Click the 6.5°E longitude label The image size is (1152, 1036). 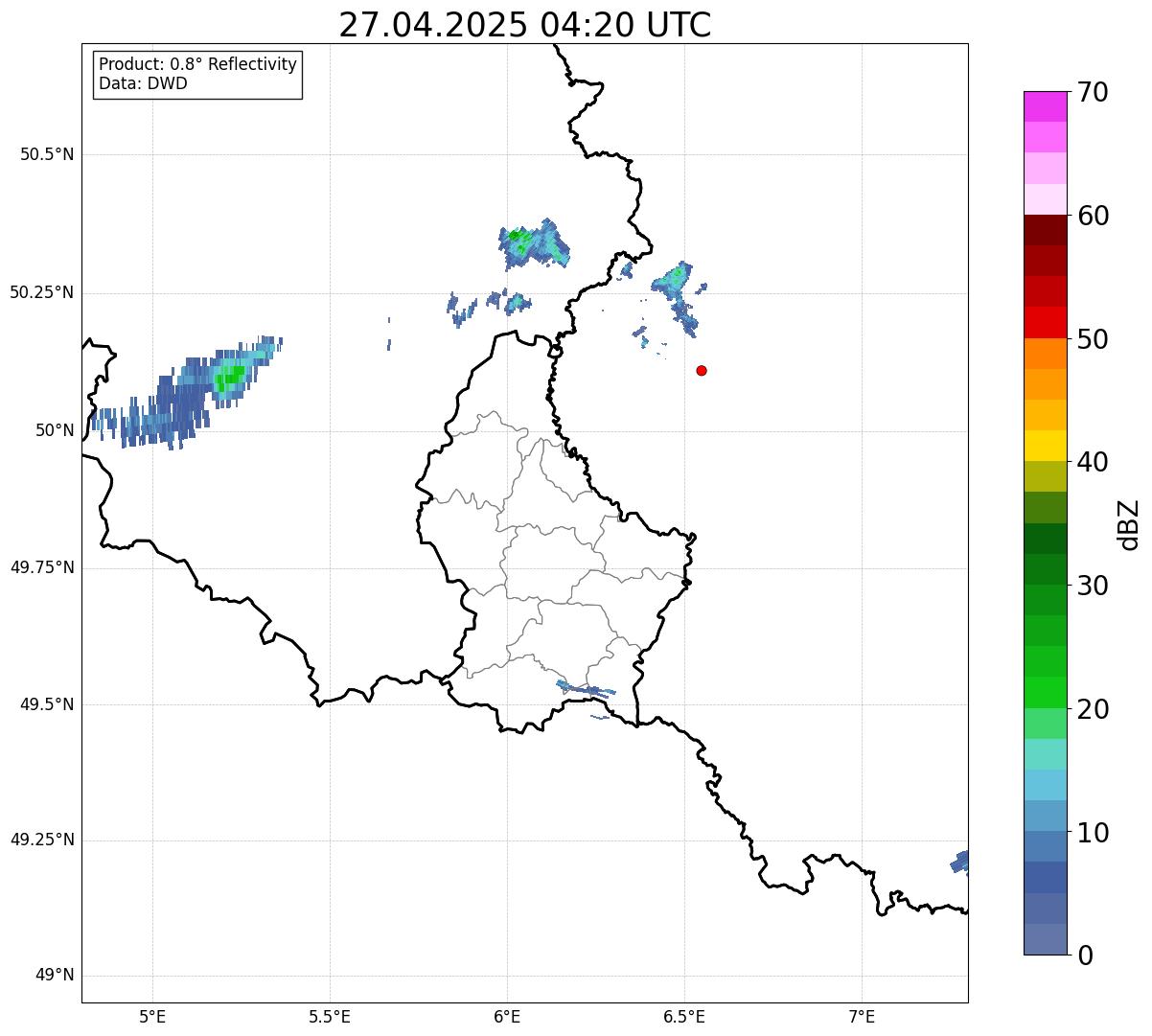(684, 1017)
